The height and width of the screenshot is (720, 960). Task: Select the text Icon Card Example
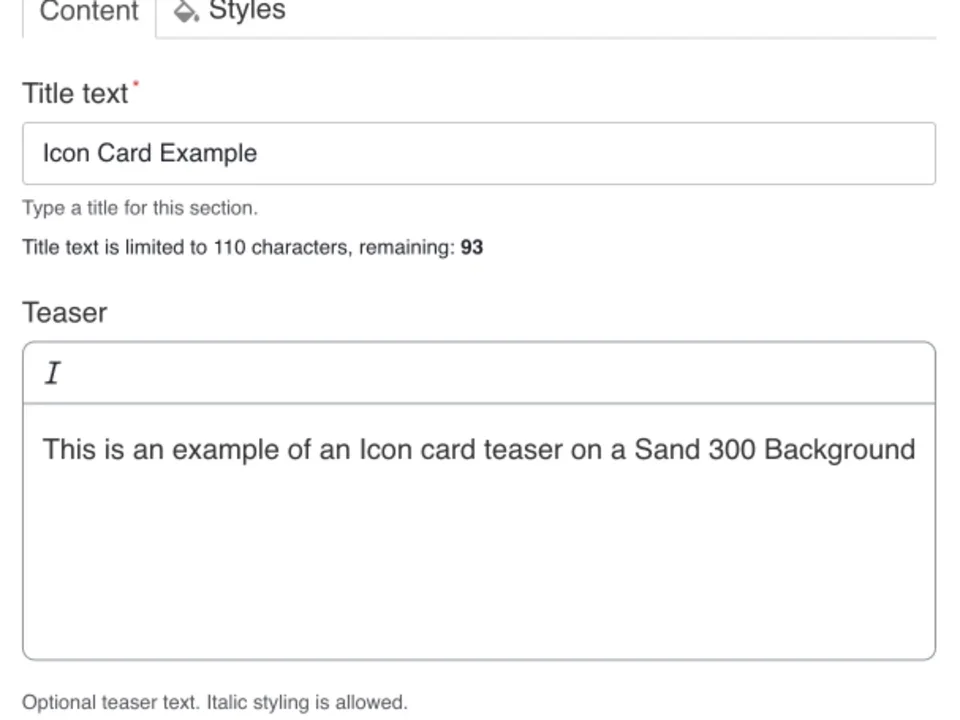[x=150, y=153]
